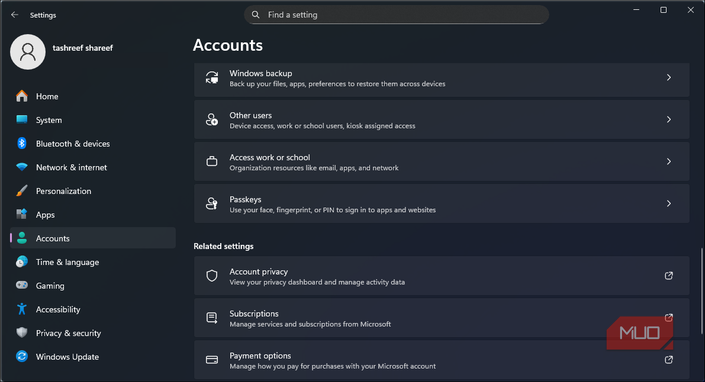Open Personalization section
Screen dimensions: 705x382
coord(93,191)
